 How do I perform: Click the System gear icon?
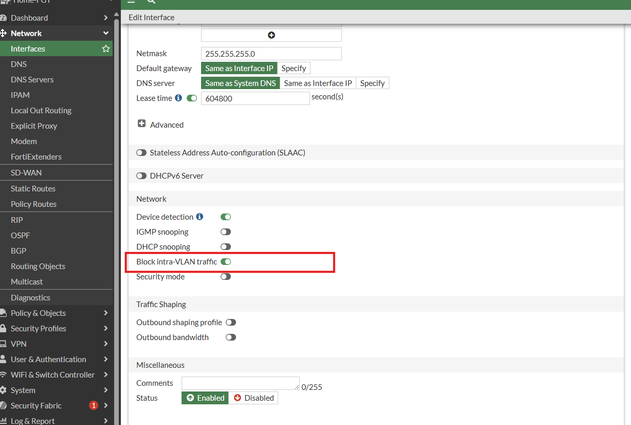(3, 390)
